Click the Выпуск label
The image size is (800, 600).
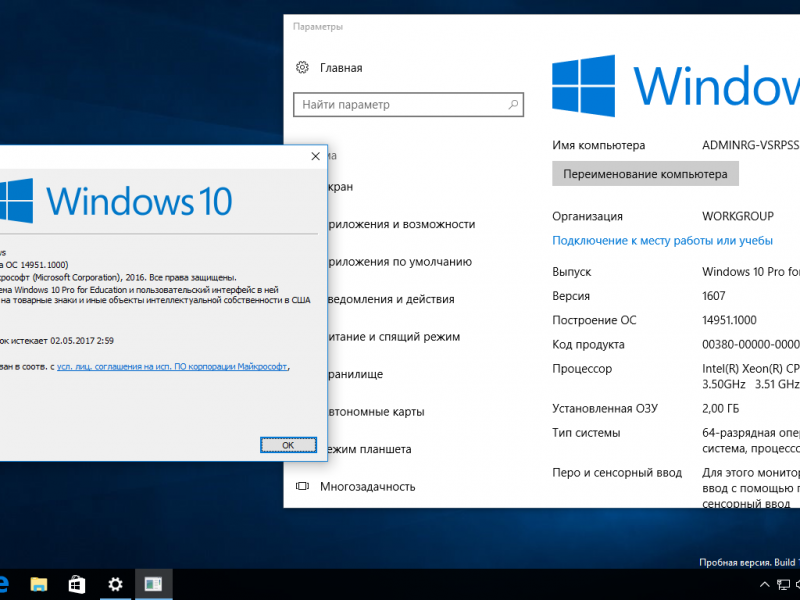[571, 272]
